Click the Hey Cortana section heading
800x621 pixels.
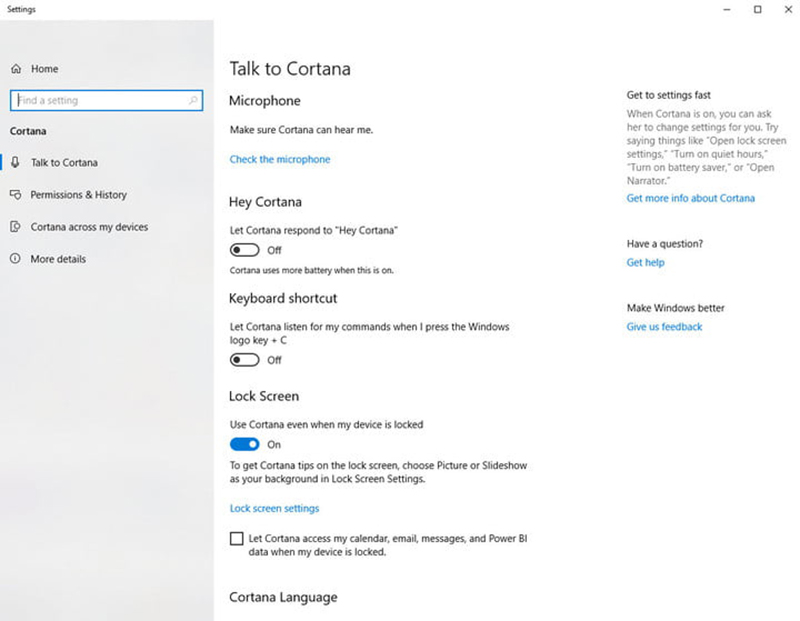[x=265, y=202]
